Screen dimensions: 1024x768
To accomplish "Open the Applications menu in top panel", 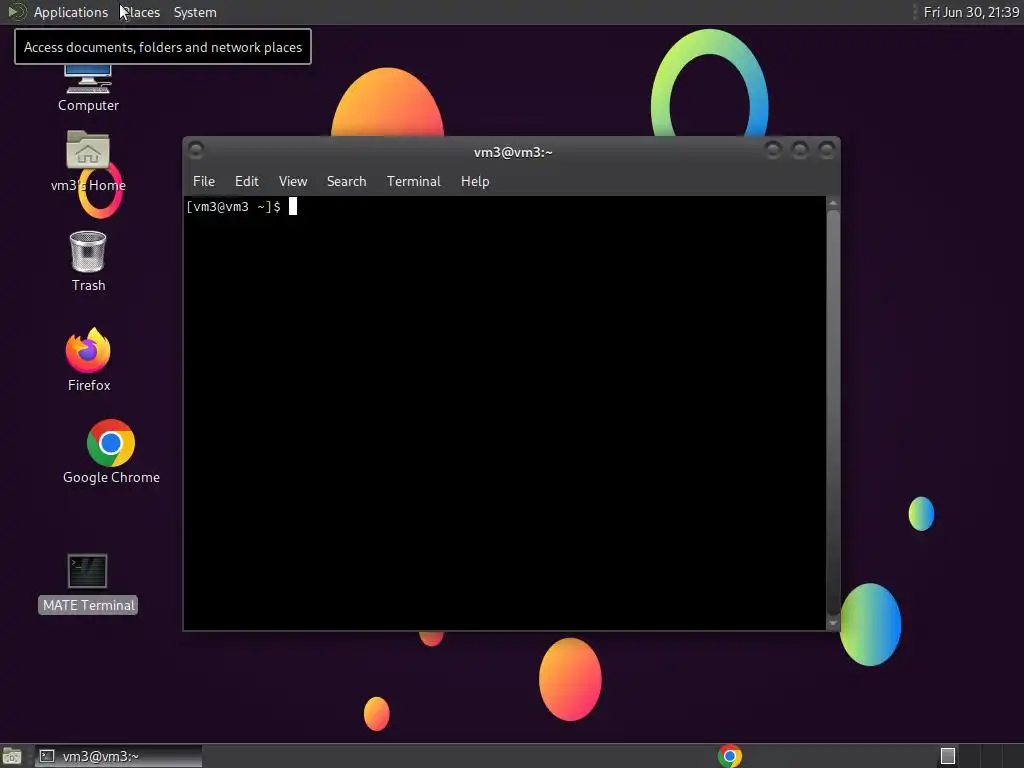I will click(71, 12).
